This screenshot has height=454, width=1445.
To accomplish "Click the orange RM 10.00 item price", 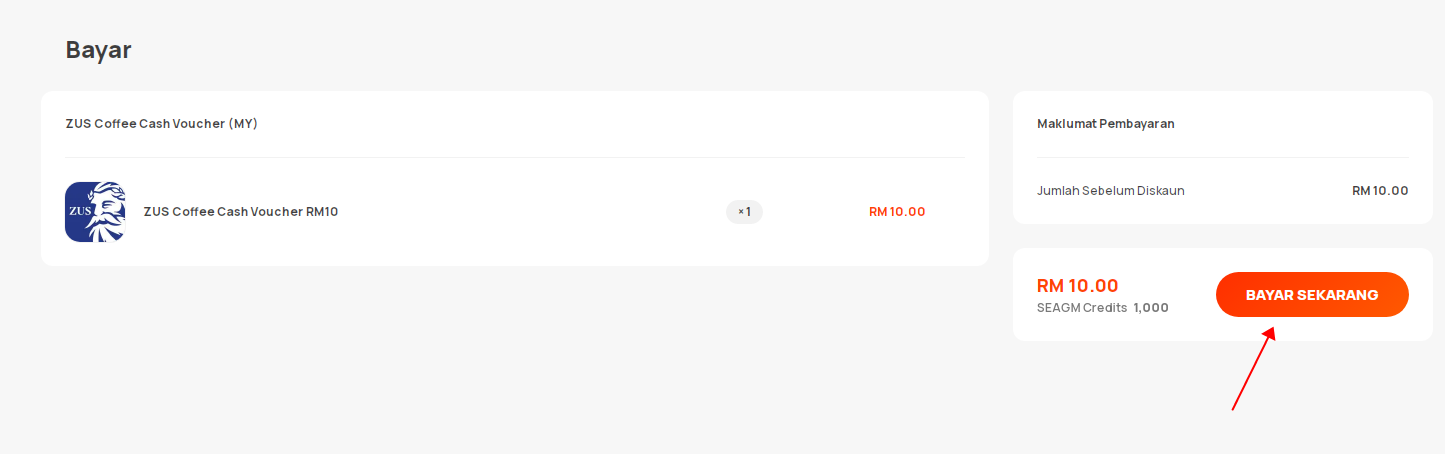I will click(897, 211).
